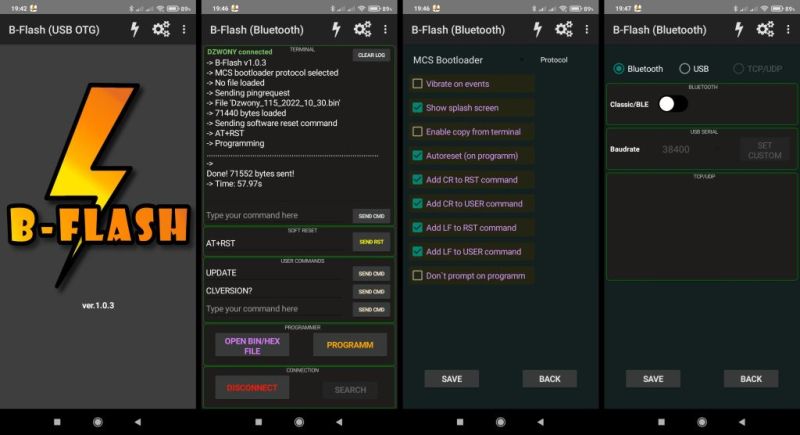Tap lightning bolt icon in connection settings screen
Screen dimensions: 800x435
pyautogui.click(x=739, y=30)
